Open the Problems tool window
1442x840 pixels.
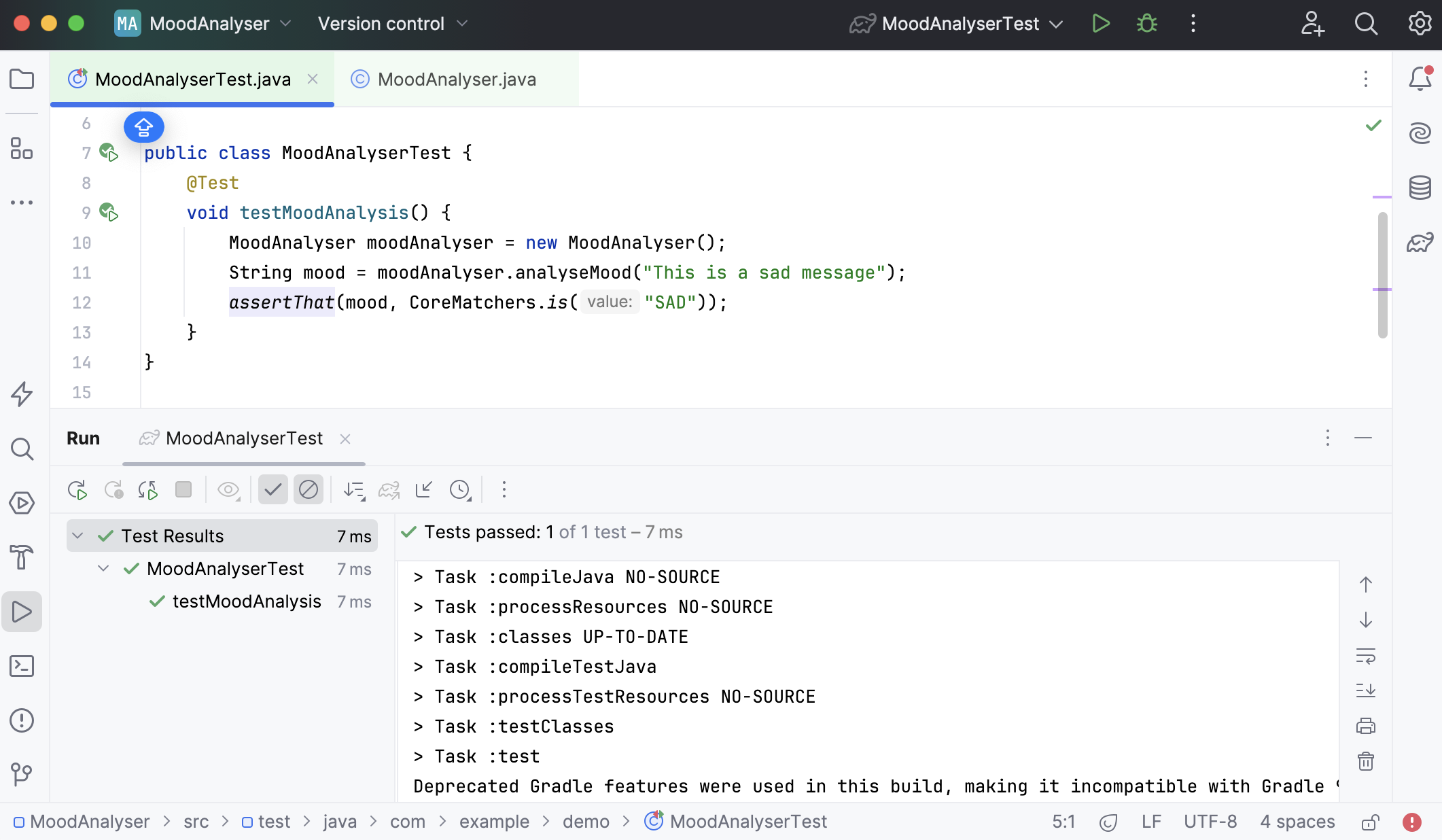click(22, 720)
